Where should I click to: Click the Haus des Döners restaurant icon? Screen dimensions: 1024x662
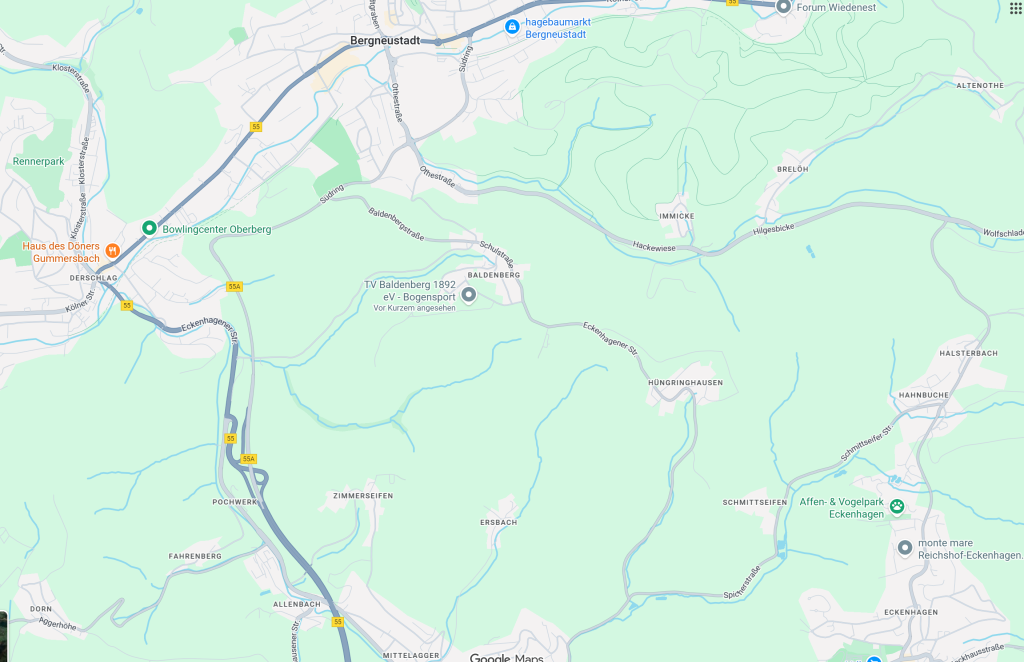[x=112, y=250]
